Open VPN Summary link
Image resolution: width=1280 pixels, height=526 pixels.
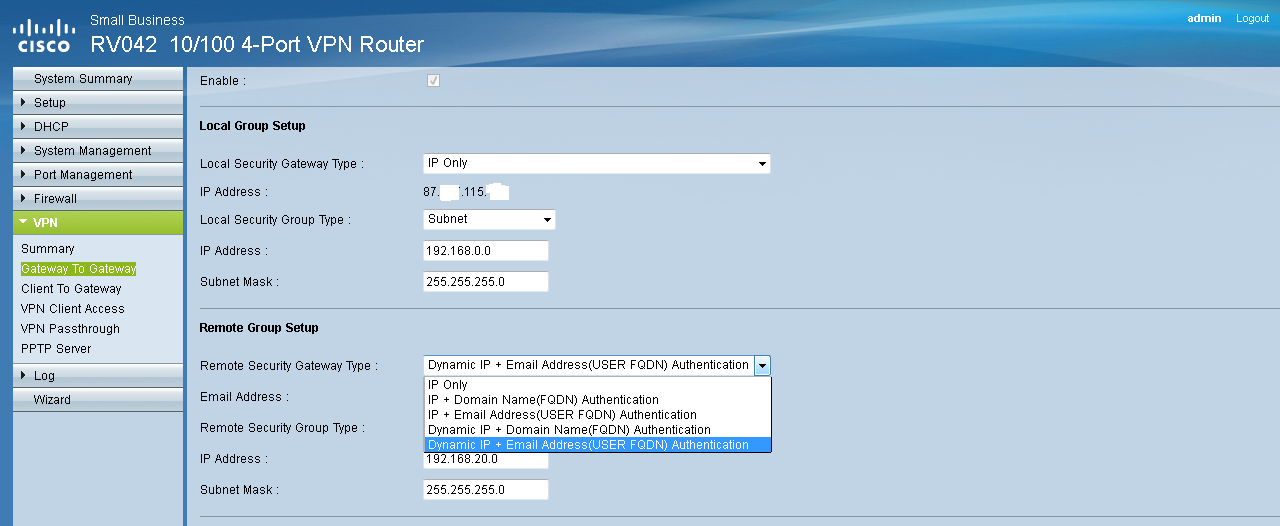tap(48, 249)
